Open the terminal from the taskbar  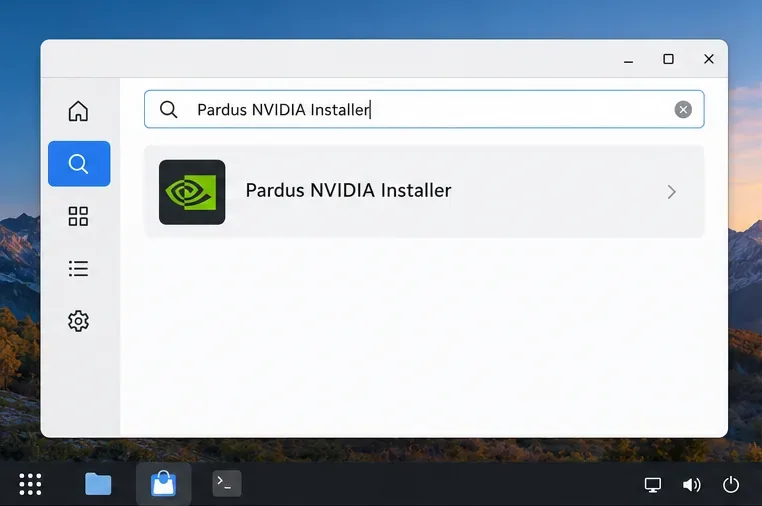(227, 484)
